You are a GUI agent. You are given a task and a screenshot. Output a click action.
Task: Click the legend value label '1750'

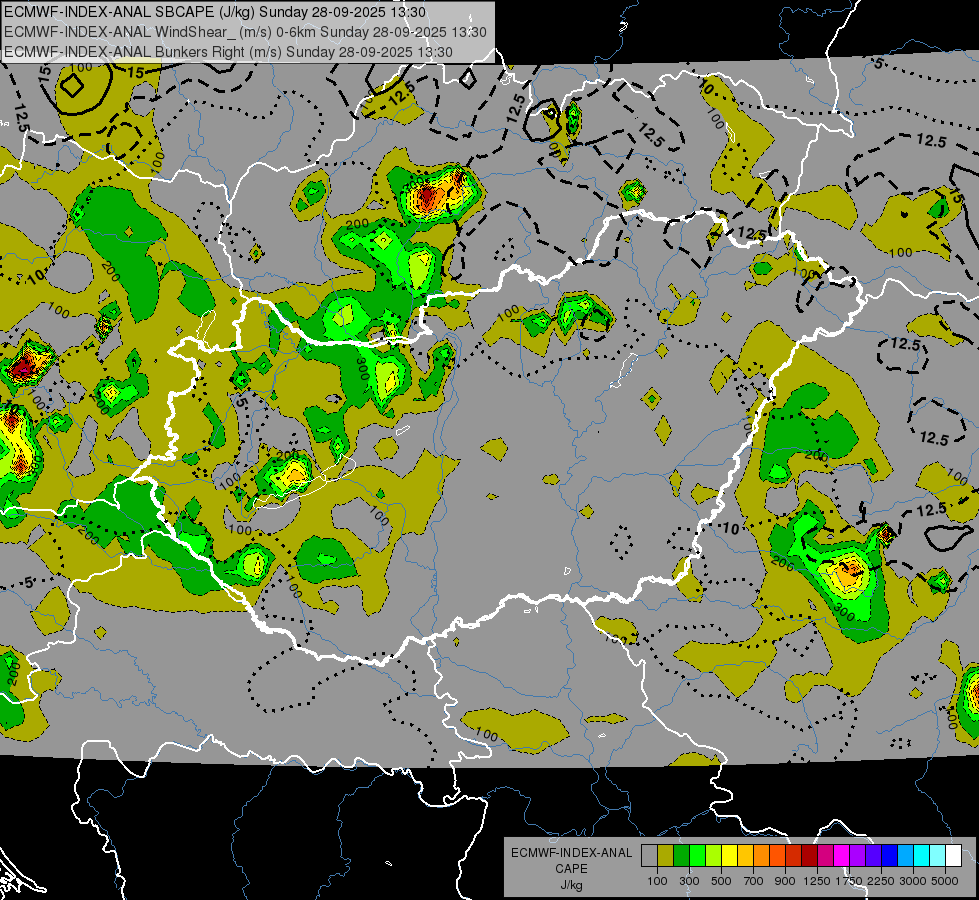pos(849,881)
